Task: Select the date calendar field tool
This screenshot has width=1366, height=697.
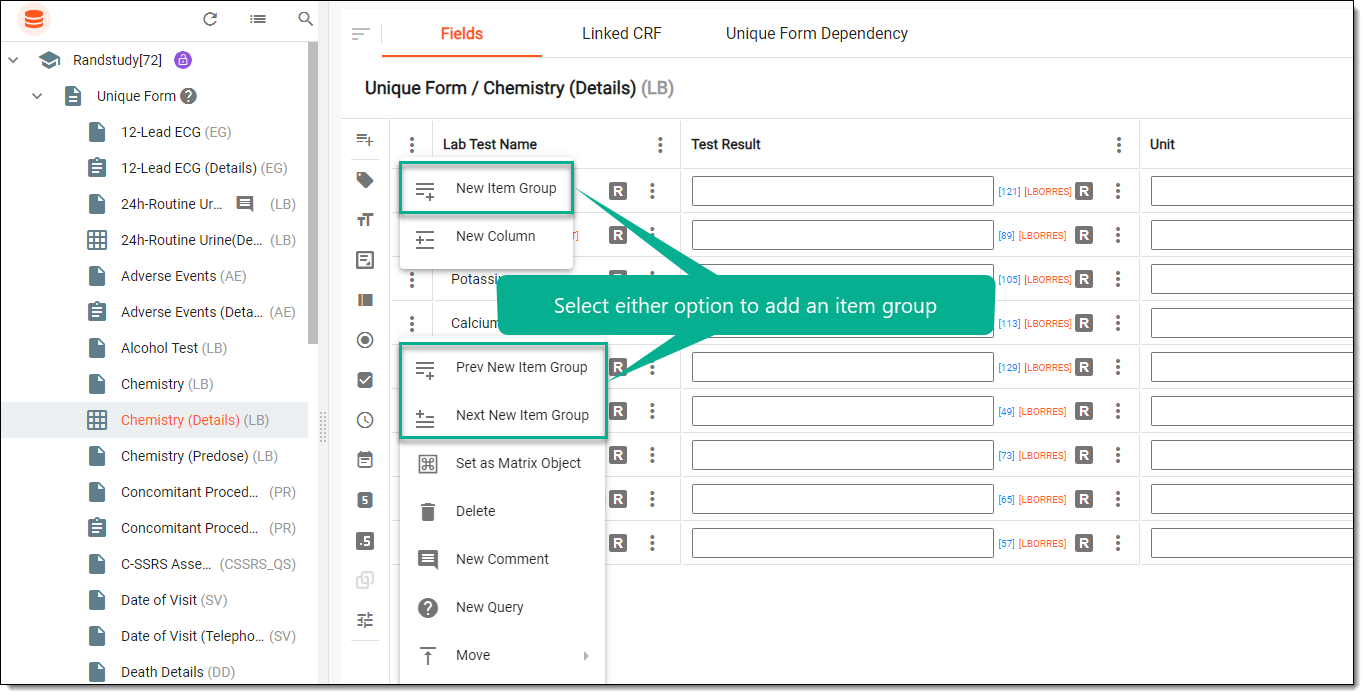Action: [x=365, y=460]
